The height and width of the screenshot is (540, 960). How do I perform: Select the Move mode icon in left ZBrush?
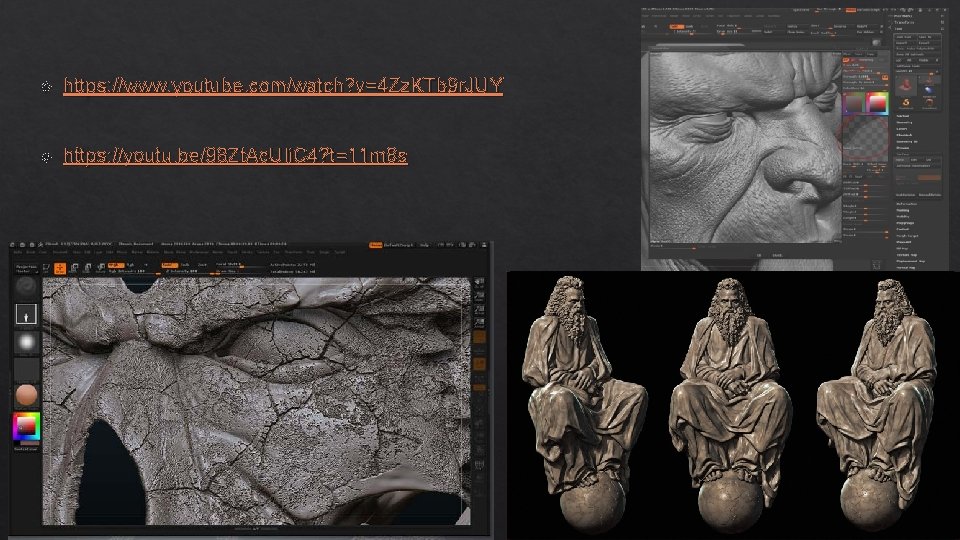pos(74,268)
